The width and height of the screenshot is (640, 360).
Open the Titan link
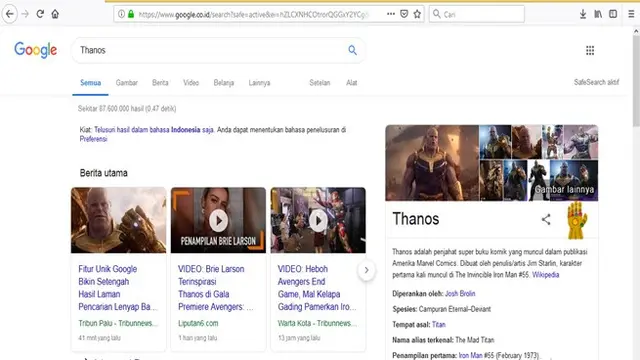point(439,324)
